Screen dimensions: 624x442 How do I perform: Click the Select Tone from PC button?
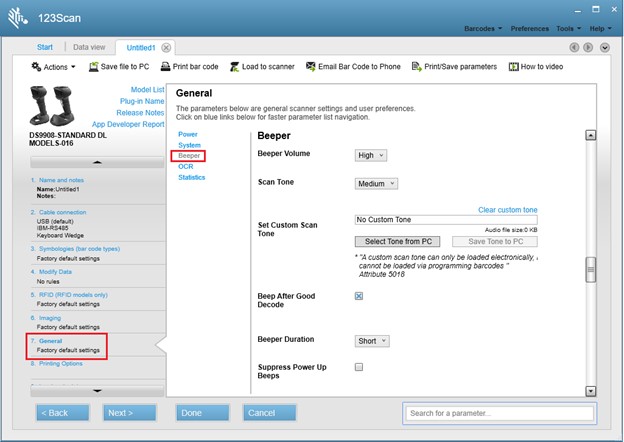pos(395,242)
